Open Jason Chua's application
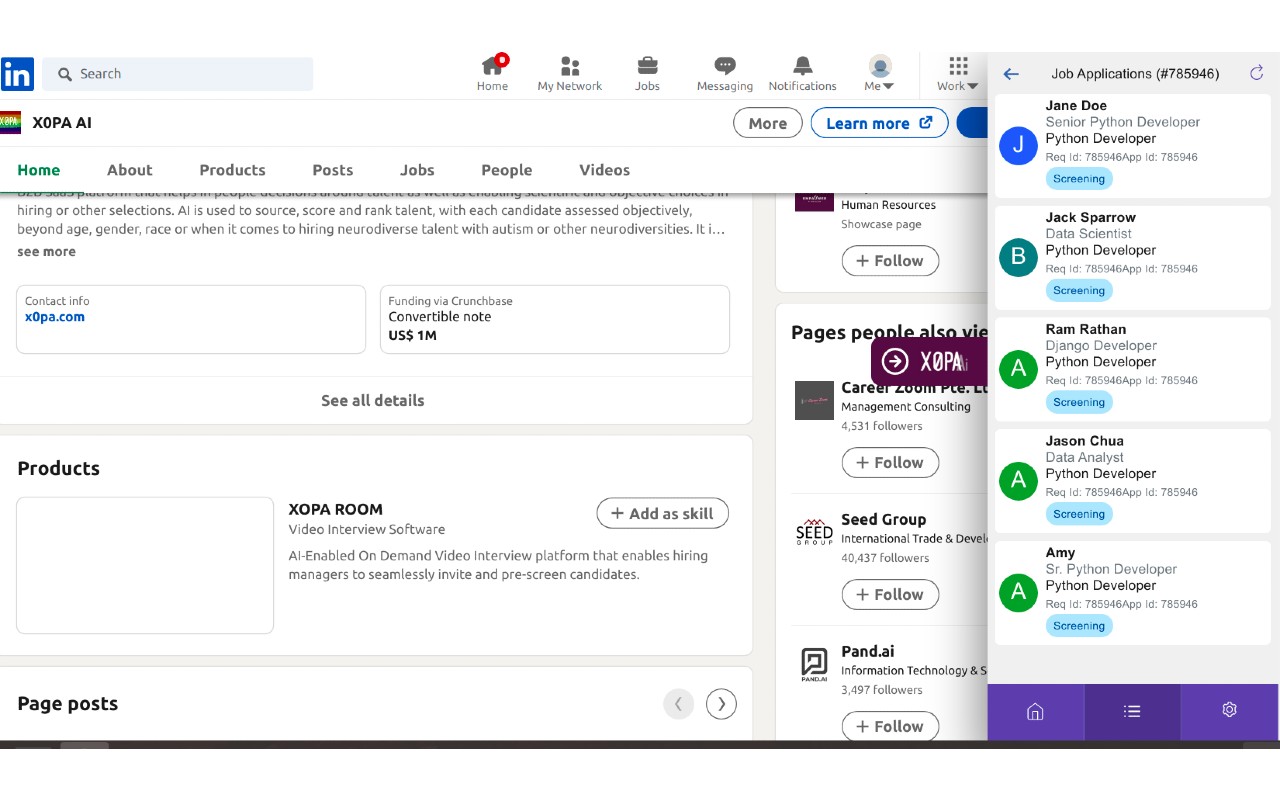The image size is (1280, 800). (1132, 482)
